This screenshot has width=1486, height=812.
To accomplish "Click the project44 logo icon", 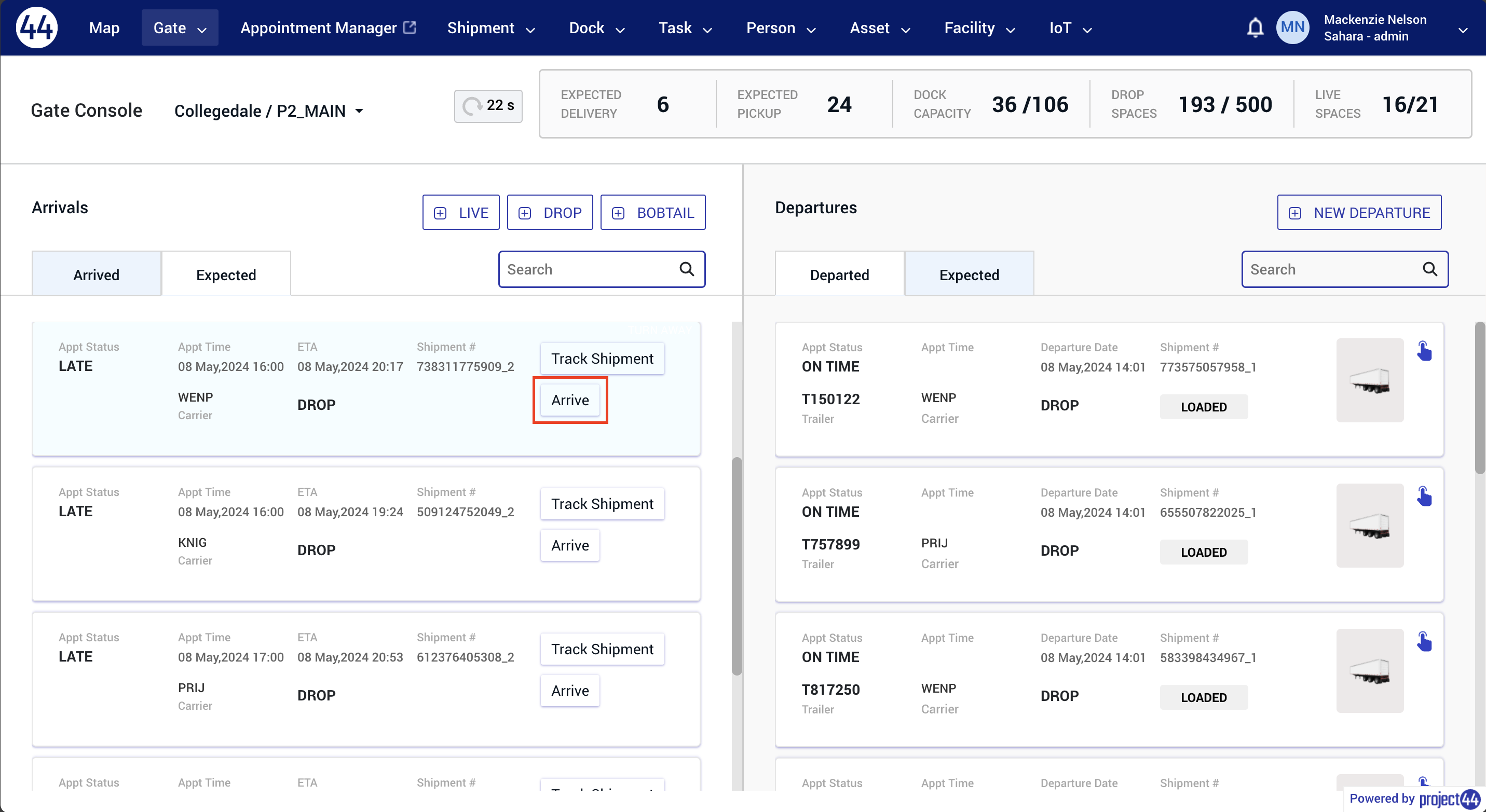I will point(37,27).
